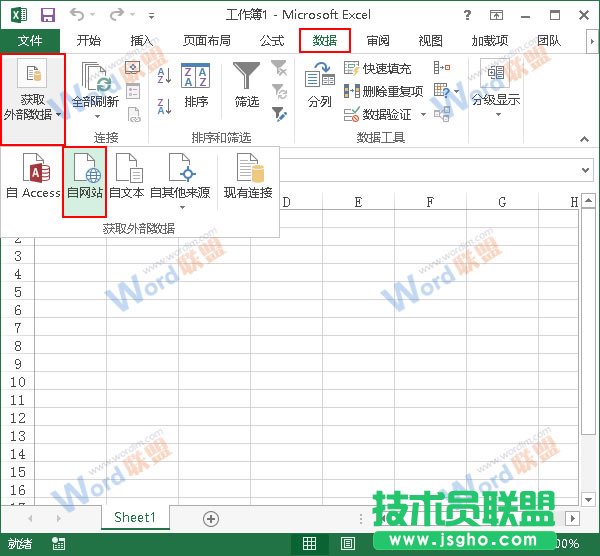Click the What-If Analysis icon
The width and height of the screenshot is (600, 556).
coord(442,91)
